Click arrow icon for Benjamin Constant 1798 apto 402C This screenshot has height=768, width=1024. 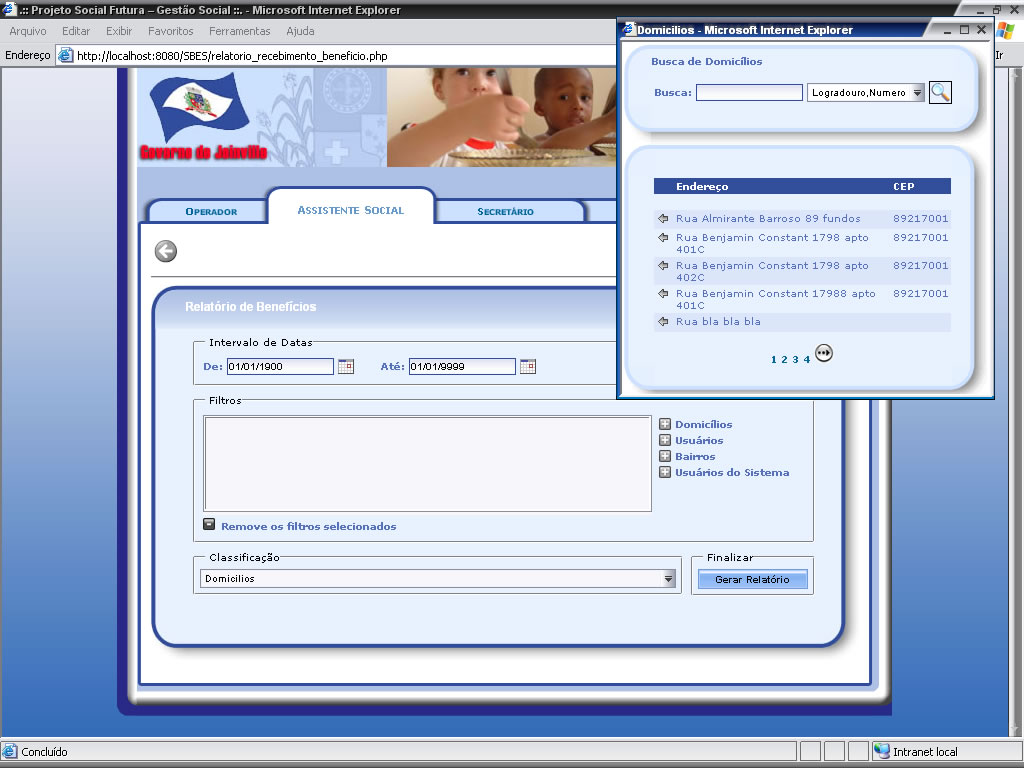coord(664,265)
